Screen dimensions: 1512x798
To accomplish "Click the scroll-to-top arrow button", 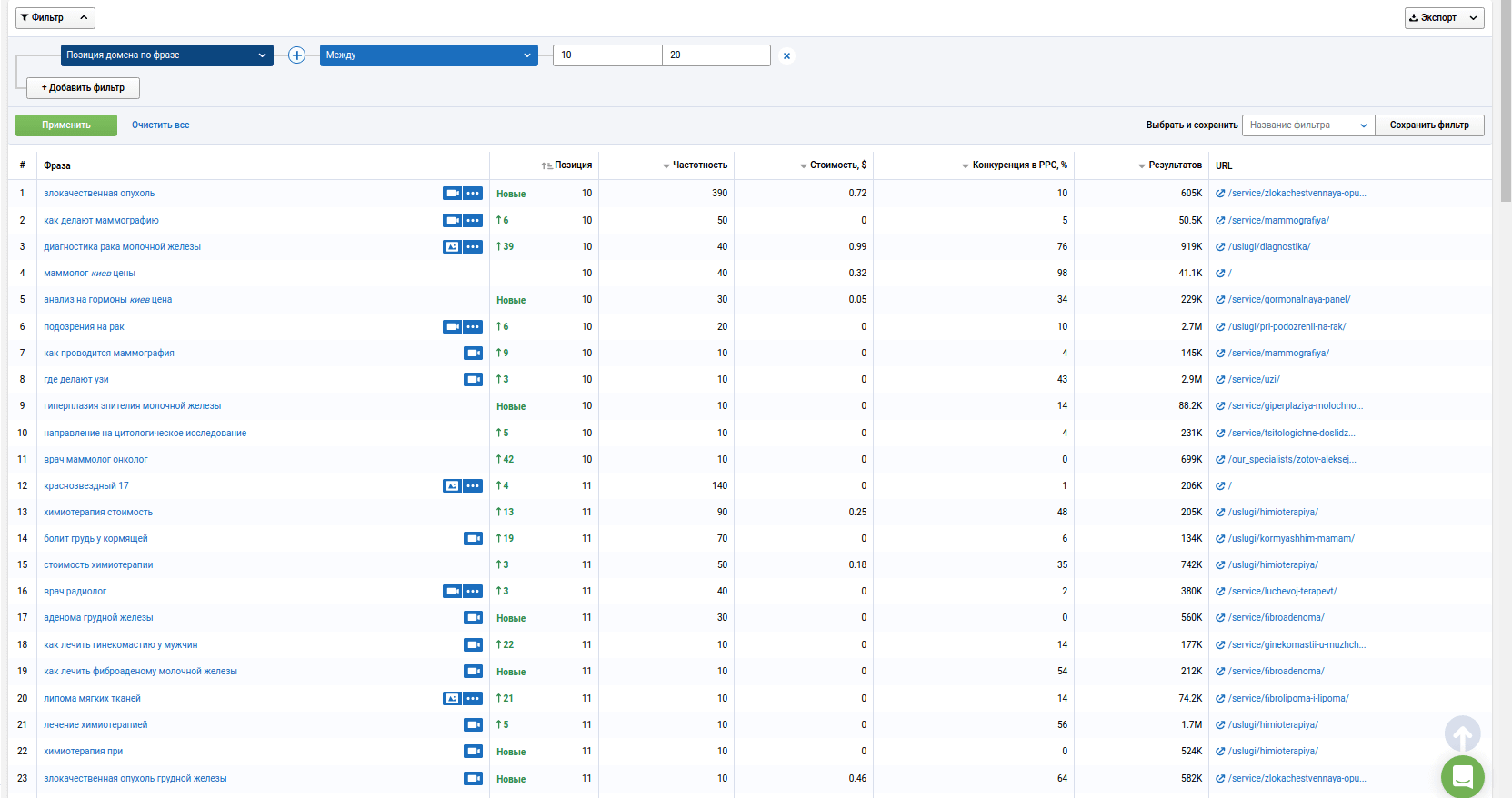I will pyautogui.click(x=1462, y=733).
